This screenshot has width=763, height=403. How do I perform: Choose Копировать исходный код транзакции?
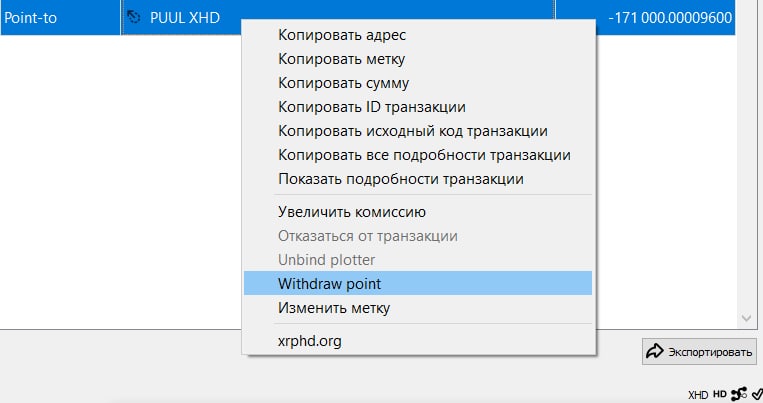click(x=412, y=131)
